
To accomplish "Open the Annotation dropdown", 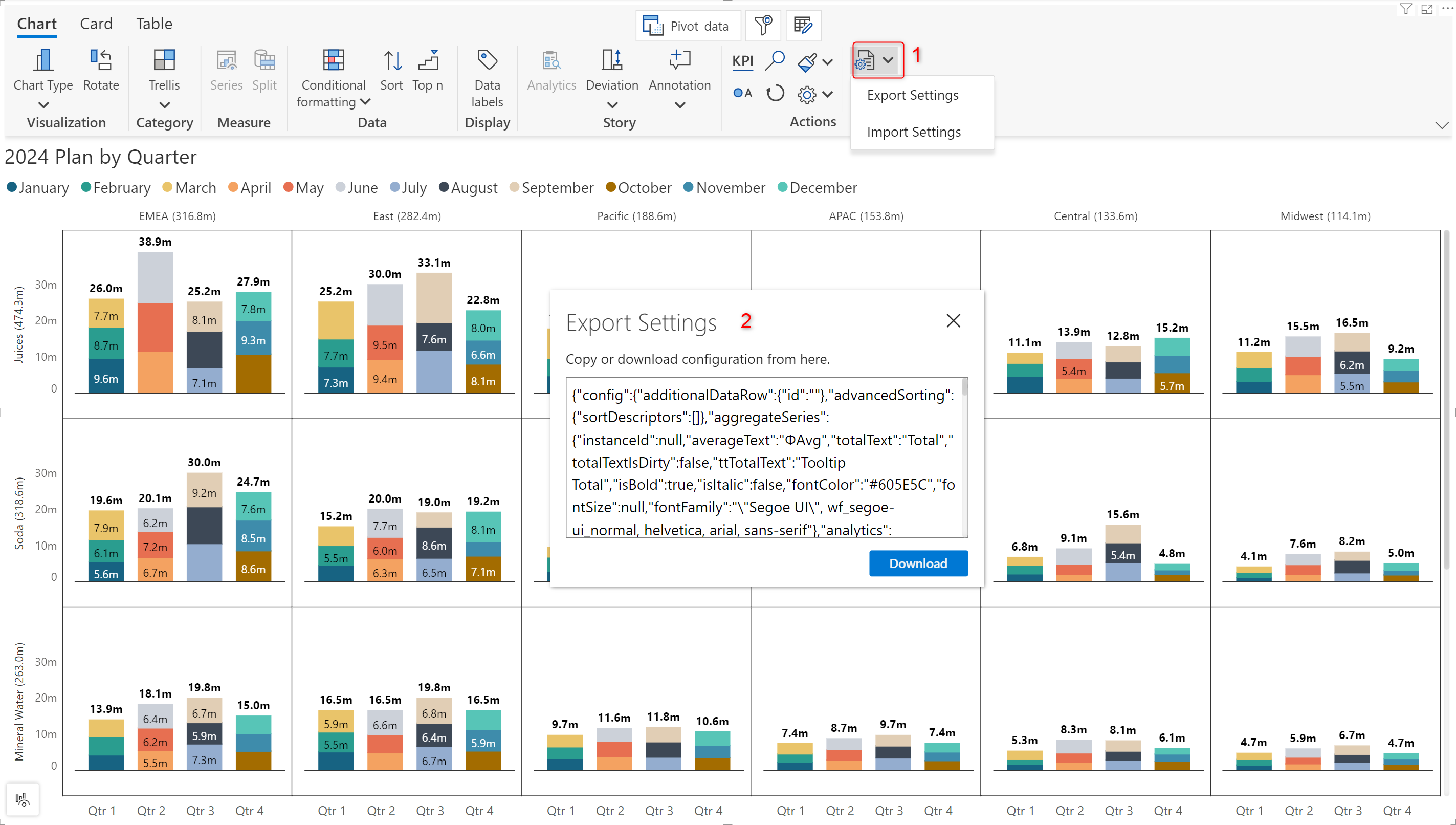I will (x=679, y=105).
